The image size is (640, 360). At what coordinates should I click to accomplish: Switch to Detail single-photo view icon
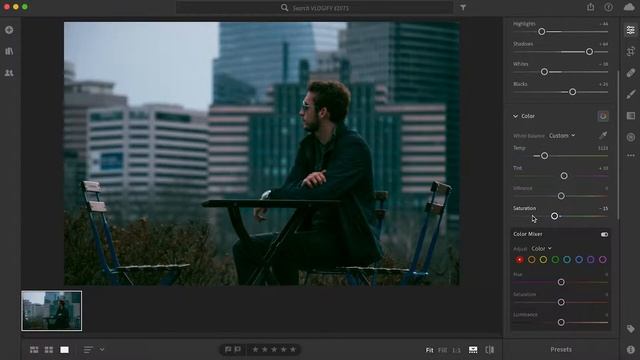tap(64, 349)
